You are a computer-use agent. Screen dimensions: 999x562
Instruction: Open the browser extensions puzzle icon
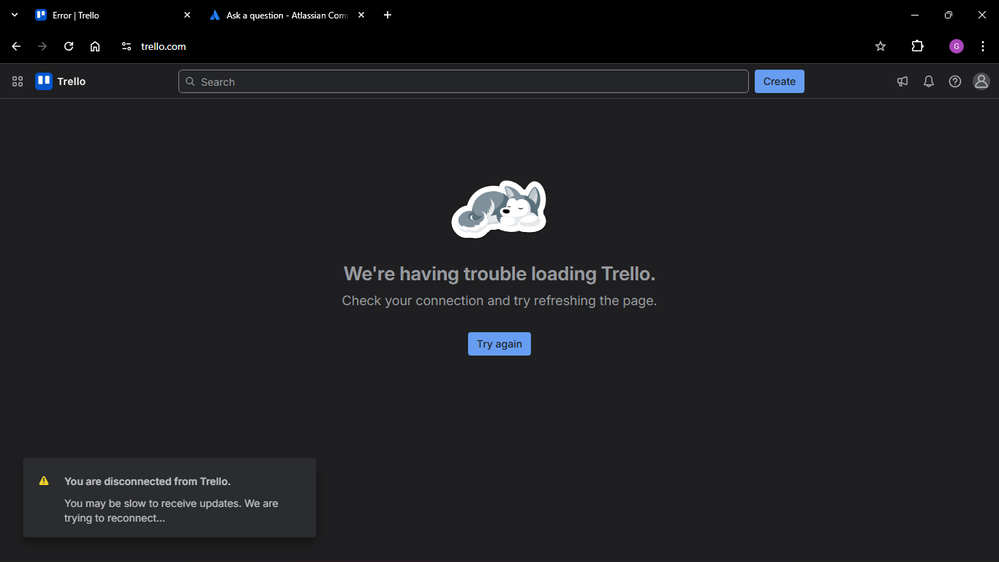(x=917, y=46)
